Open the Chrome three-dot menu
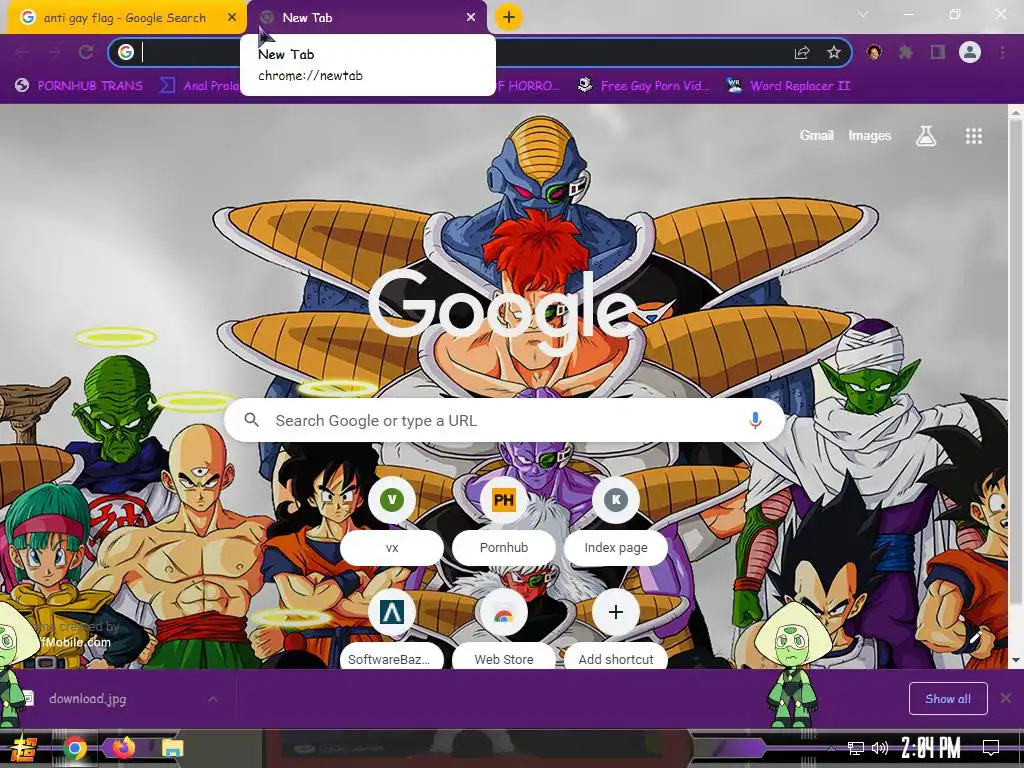This screenshot has width=1024, height=768. [1002, 52]
